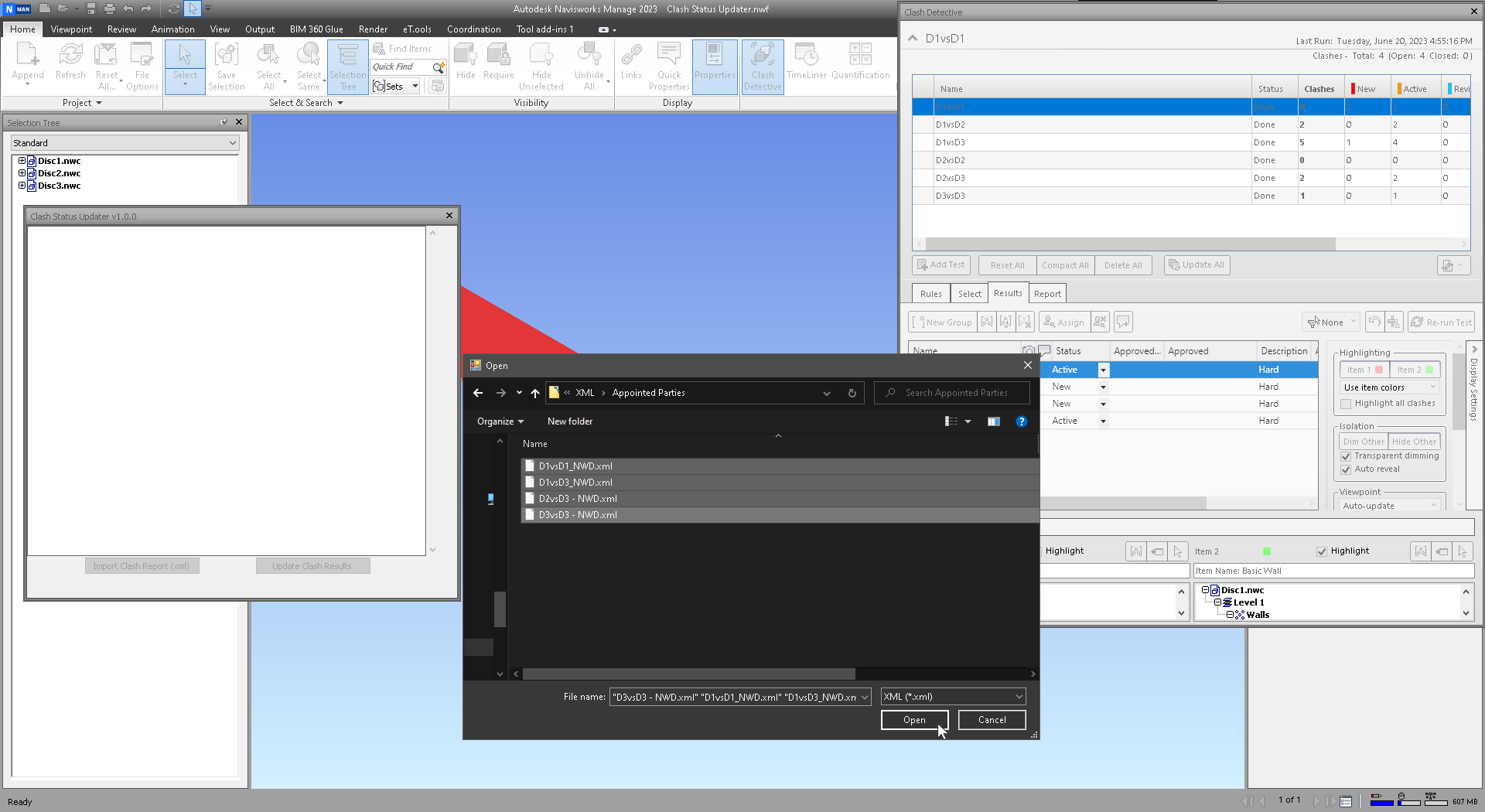Click the Clash Detective ribbon icon

coord(762,67)
